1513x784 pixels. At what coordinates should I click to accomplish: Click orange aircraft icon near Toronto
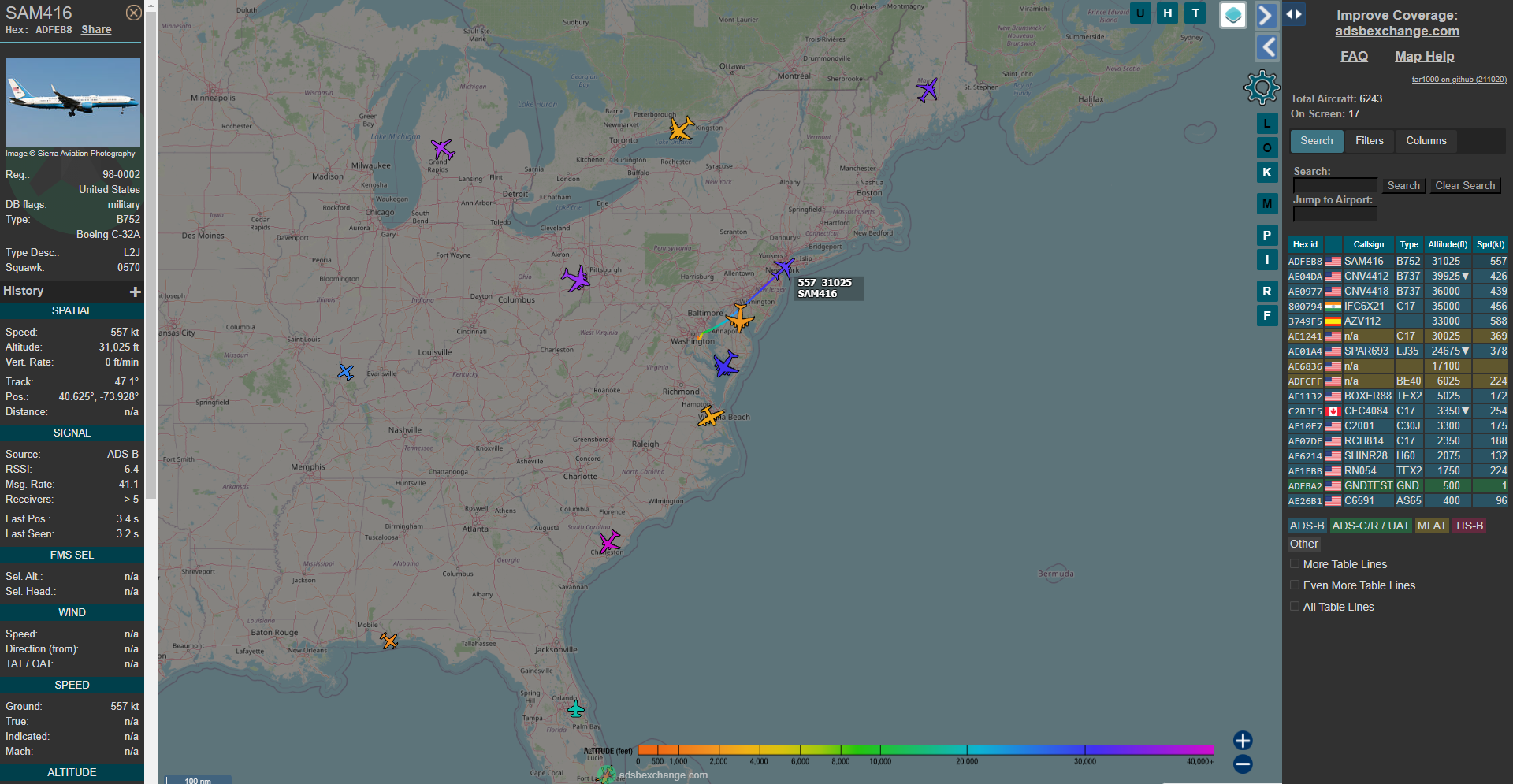[x=681, y=128]
